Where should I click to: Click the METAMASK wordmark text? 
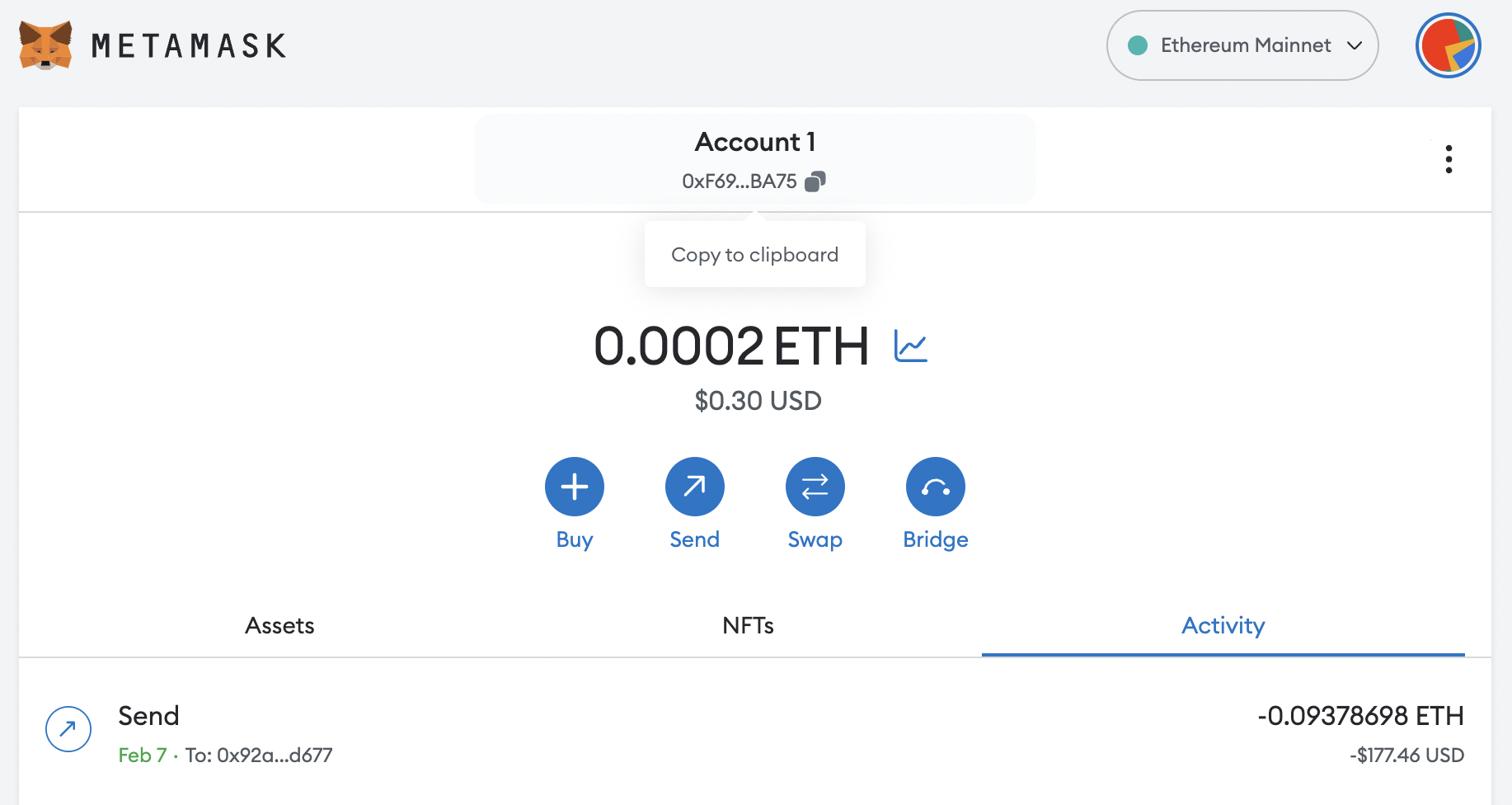(189, 45)
